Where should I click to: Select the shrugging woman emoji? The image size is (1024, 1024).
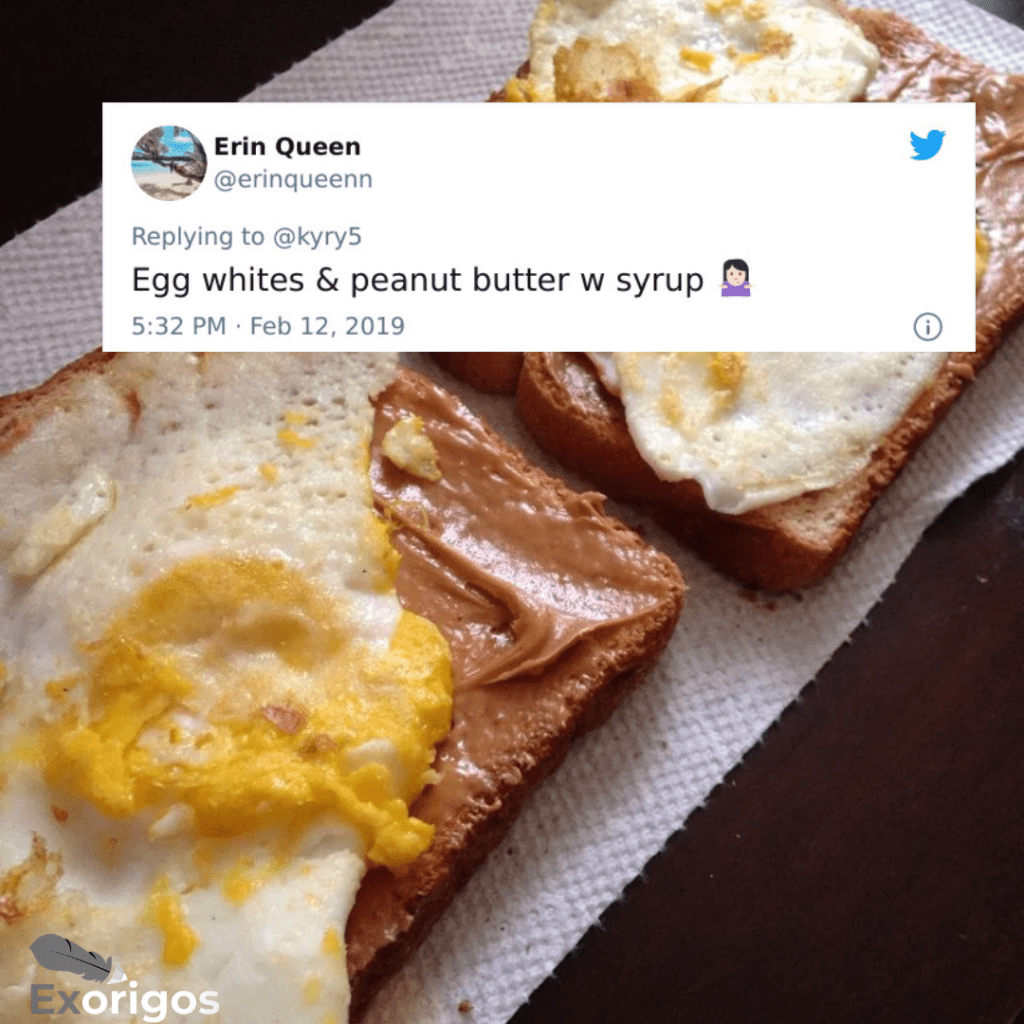point(736,279)
